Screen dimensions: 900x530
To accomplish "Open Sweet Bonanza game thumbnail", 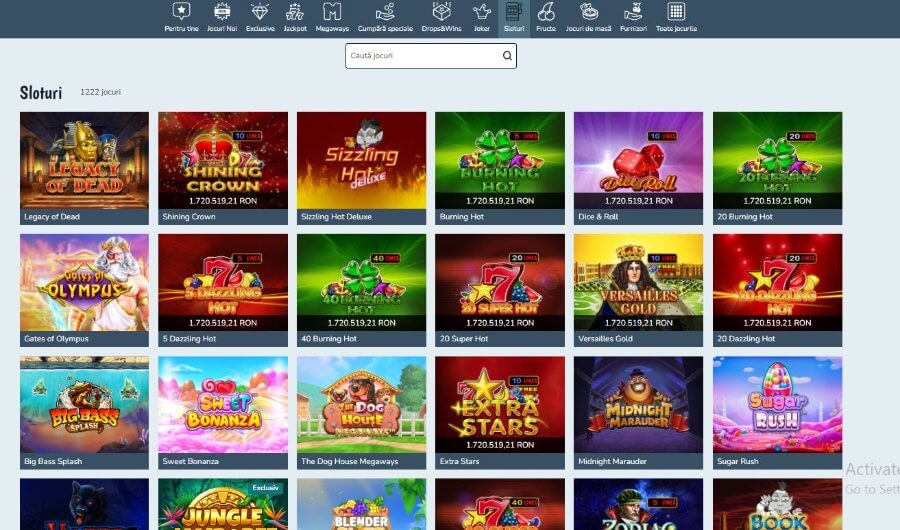I will [x=223, y=404].
